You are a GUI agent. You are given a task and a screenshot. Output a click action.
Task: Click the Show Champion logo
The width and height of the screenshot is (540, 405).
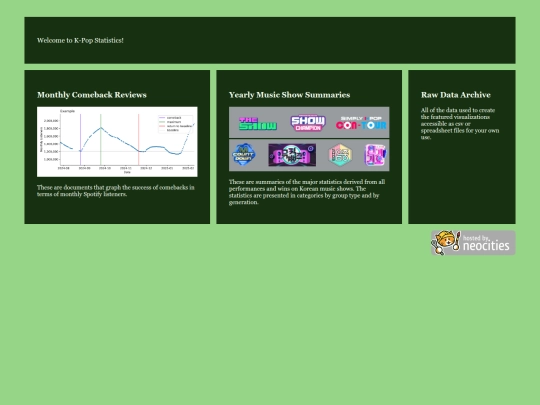pos(308,123)
